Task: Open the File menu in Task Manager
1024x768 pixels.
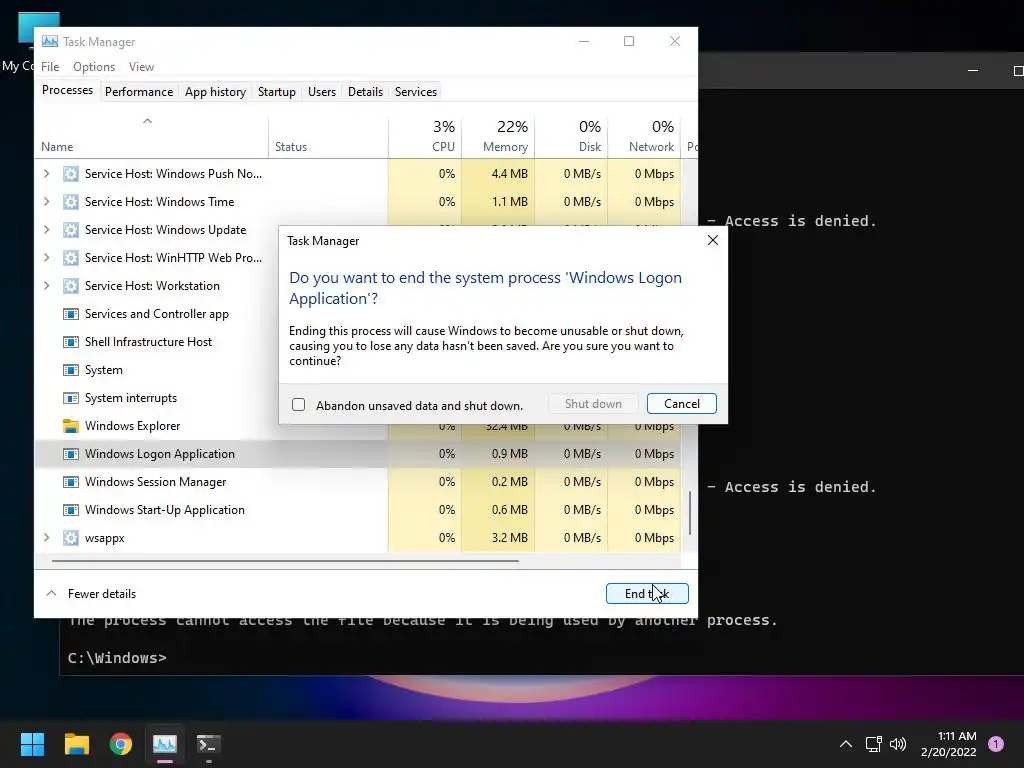Action: point(50,67)
